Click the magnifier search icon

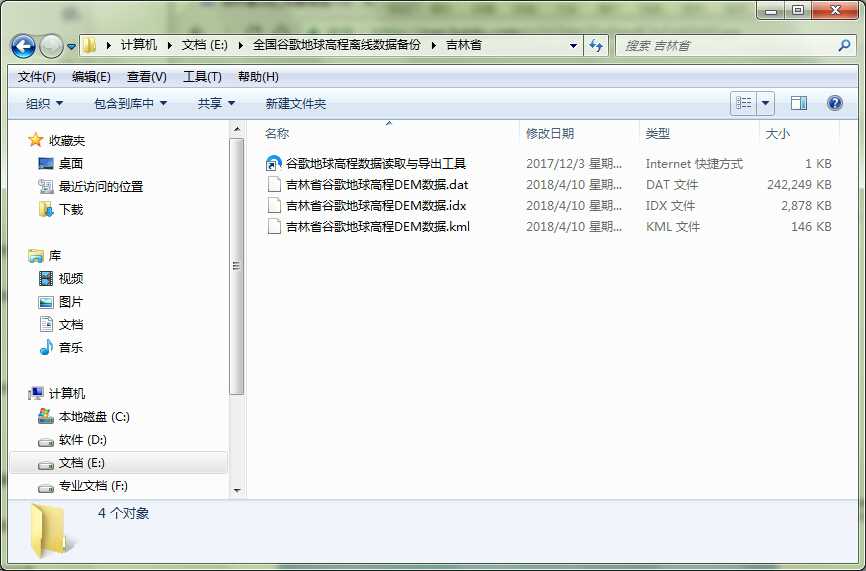[844, 45]
